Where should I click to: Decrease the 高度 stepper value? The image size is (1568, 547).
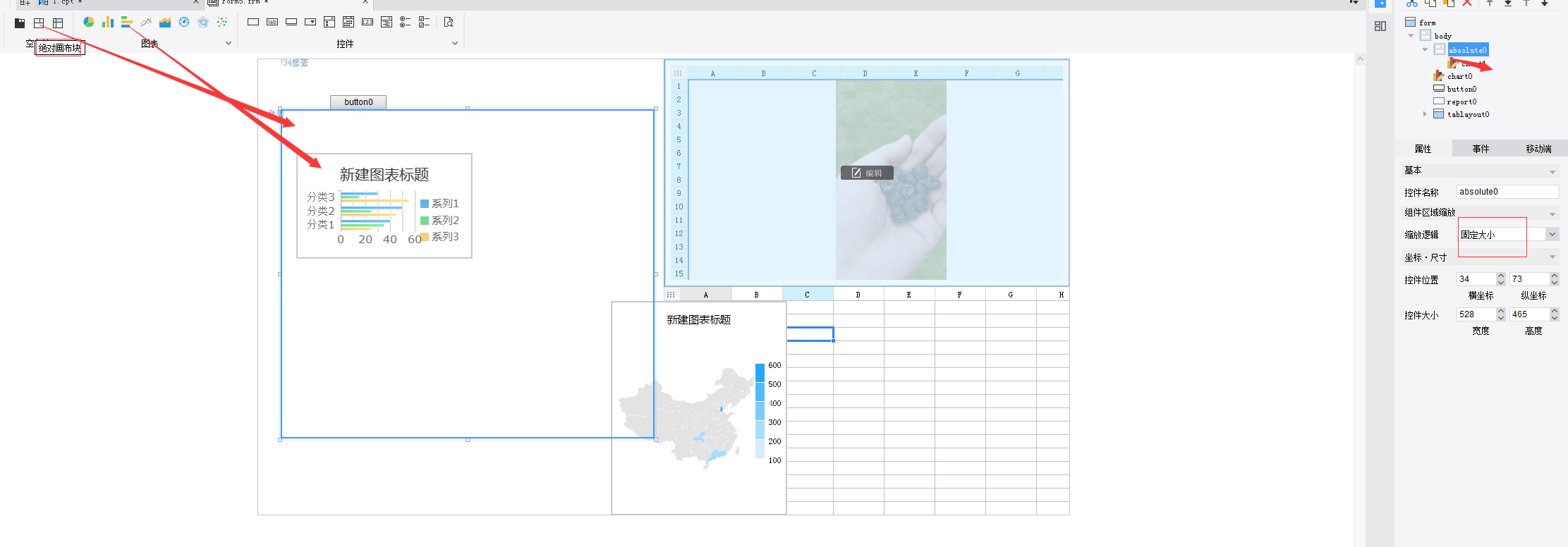pos(1555,317)
